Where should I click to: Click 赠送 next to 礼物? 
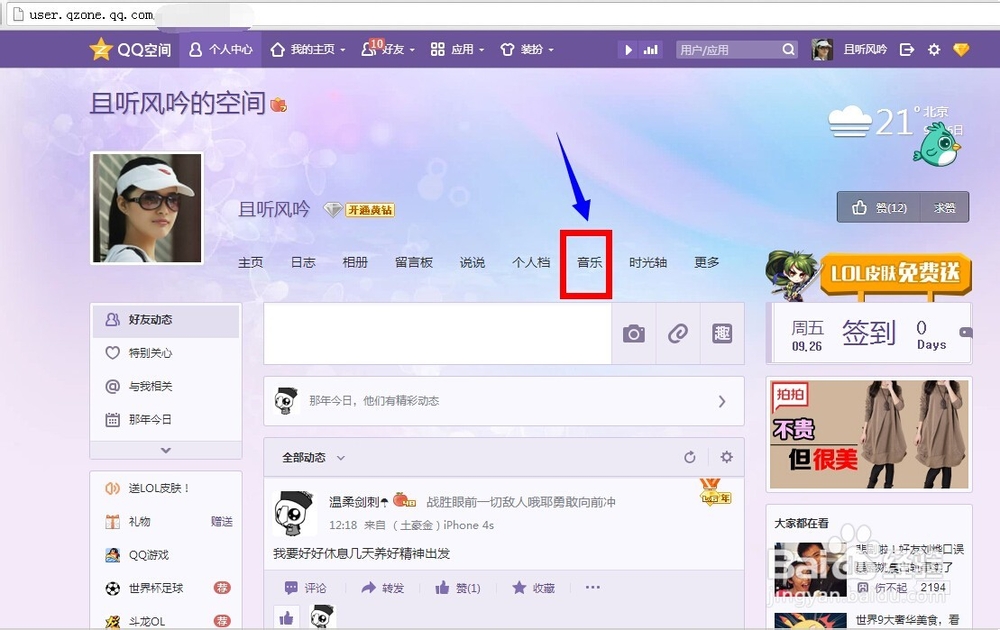pos(221,522)
